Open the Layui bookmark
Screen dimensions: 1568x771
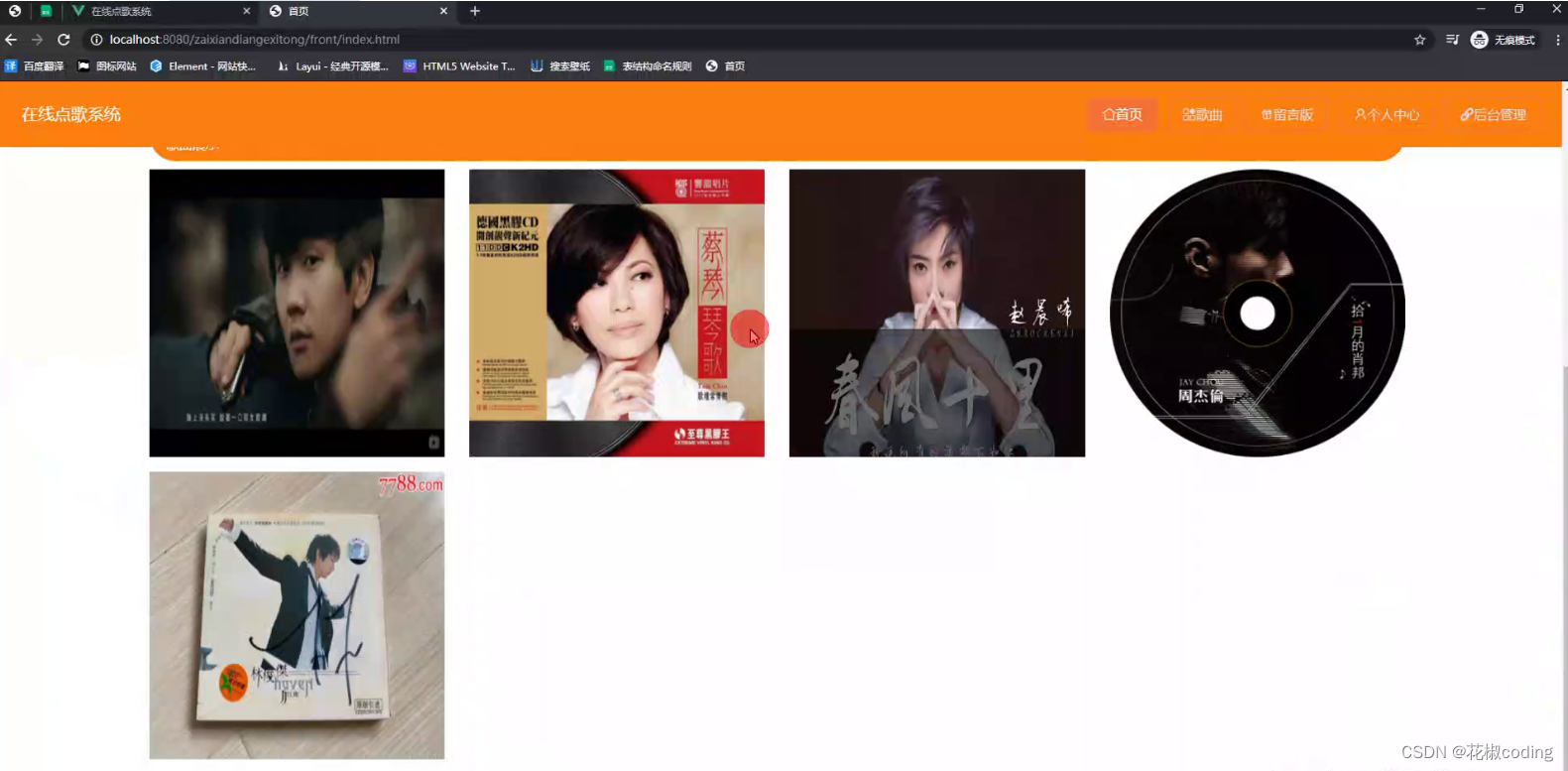(x=332, y=66)
